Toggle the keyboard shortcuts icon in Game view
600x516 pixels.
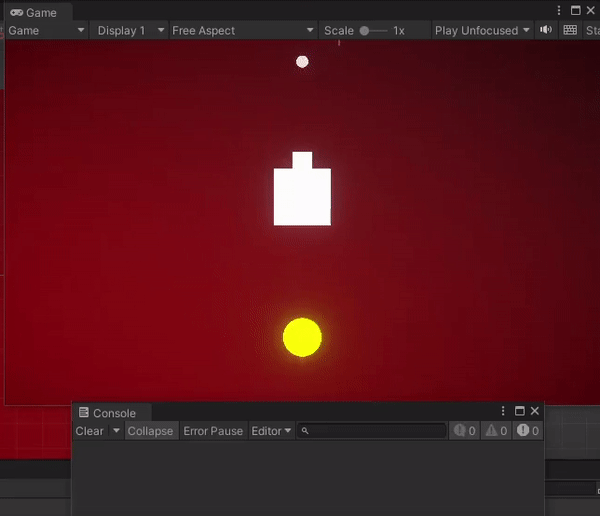tap(570, 30)
